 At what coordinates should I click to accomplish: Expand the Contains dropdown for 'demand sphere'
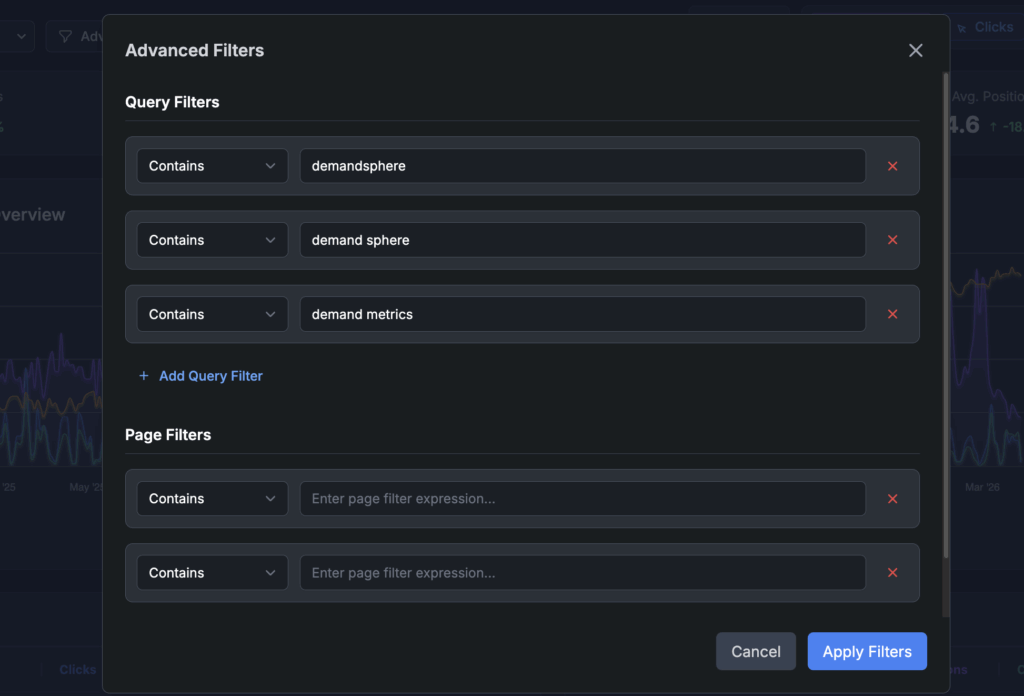[x=212, y=240]
